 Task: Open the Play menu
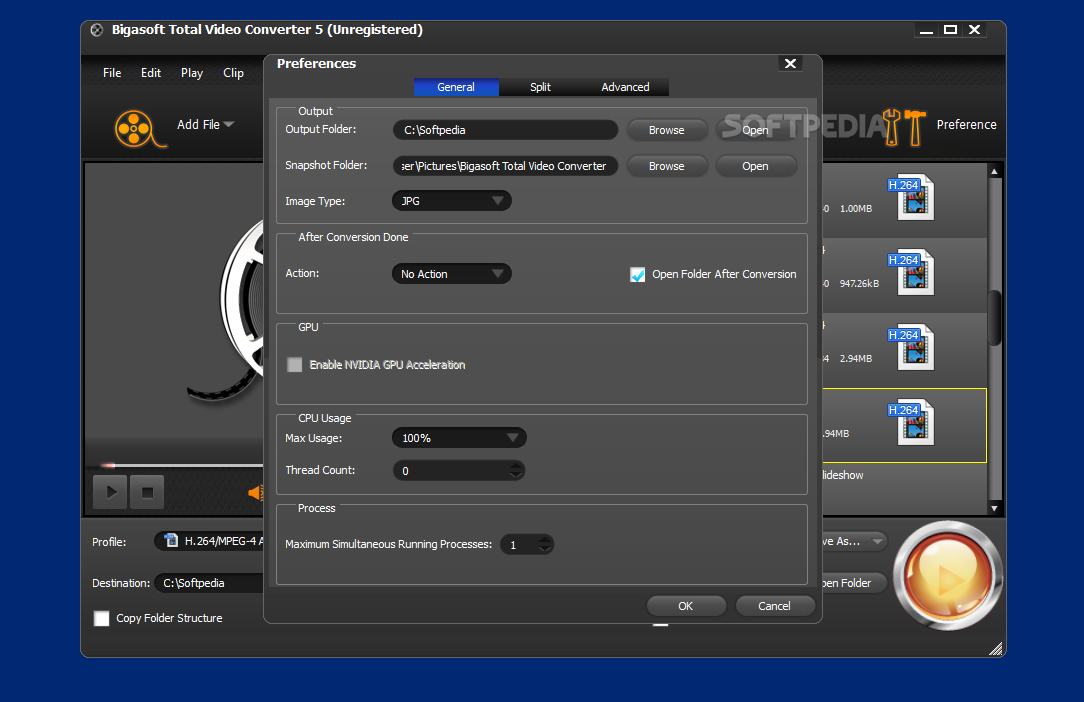(x=191, y=73)
